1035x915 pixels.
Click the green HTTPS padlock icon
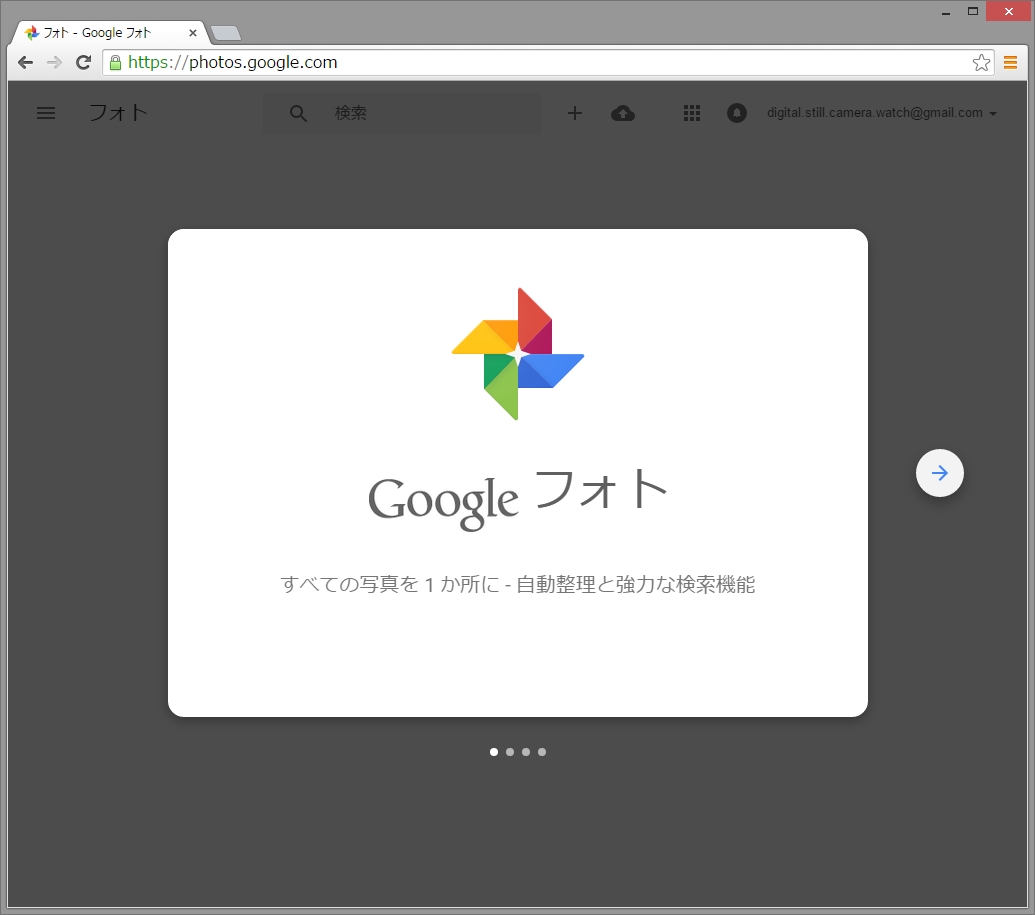point(116,63)
